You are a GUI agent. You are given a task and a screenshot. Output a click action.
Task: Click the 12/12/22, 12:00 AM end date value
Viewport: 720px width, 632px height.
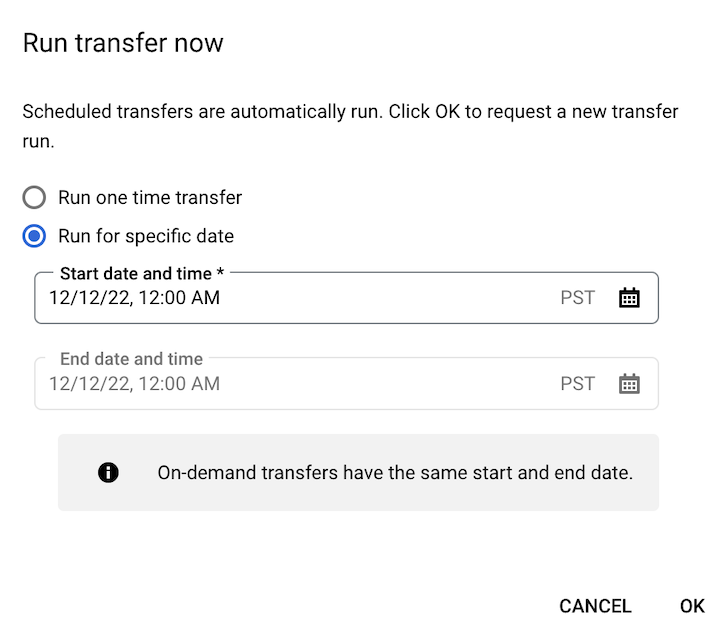click(x=134, y=384)
